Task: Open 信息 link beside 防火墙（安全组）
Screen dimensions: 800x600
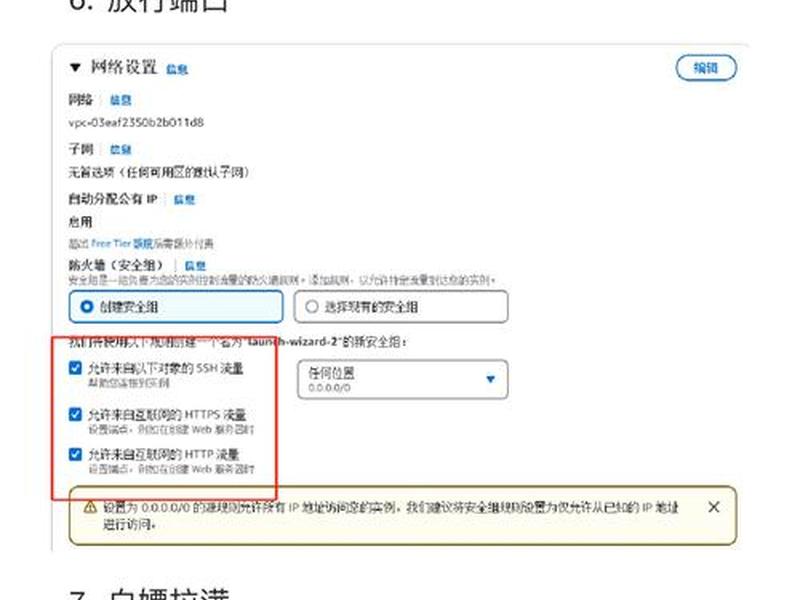Action: [195, 265]
